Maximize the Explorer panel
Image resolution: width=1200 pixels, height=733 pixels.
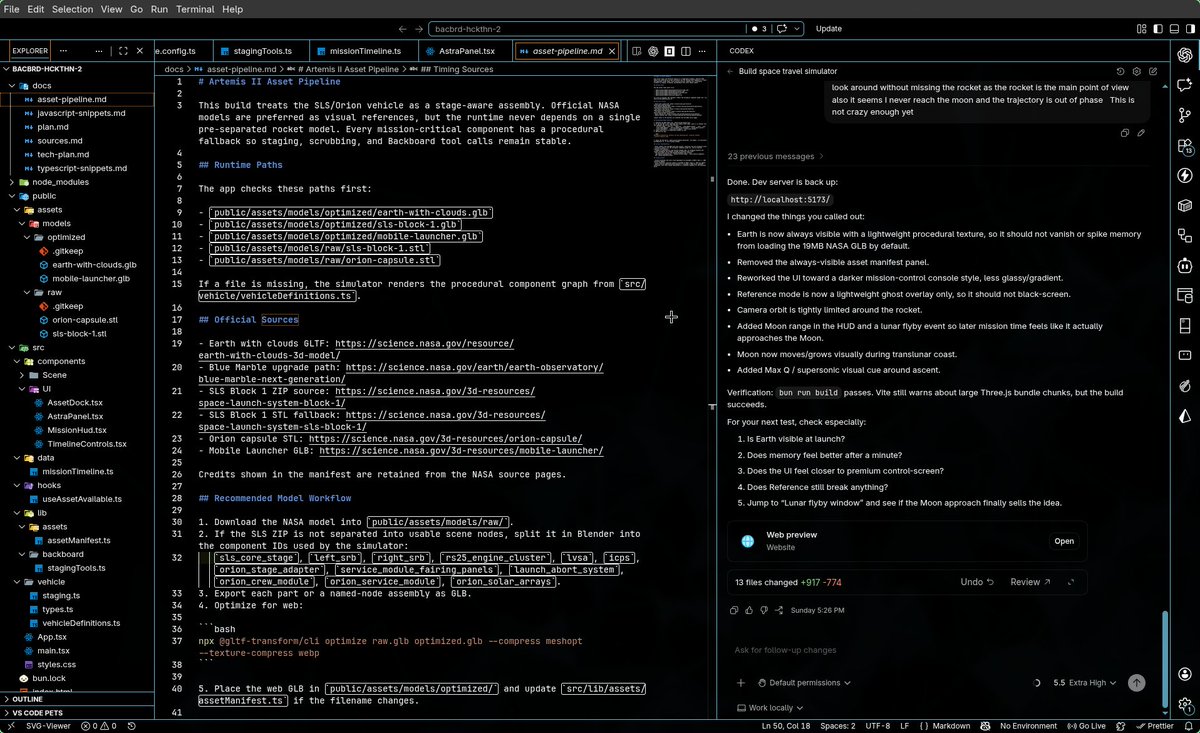tap(123, 50)
